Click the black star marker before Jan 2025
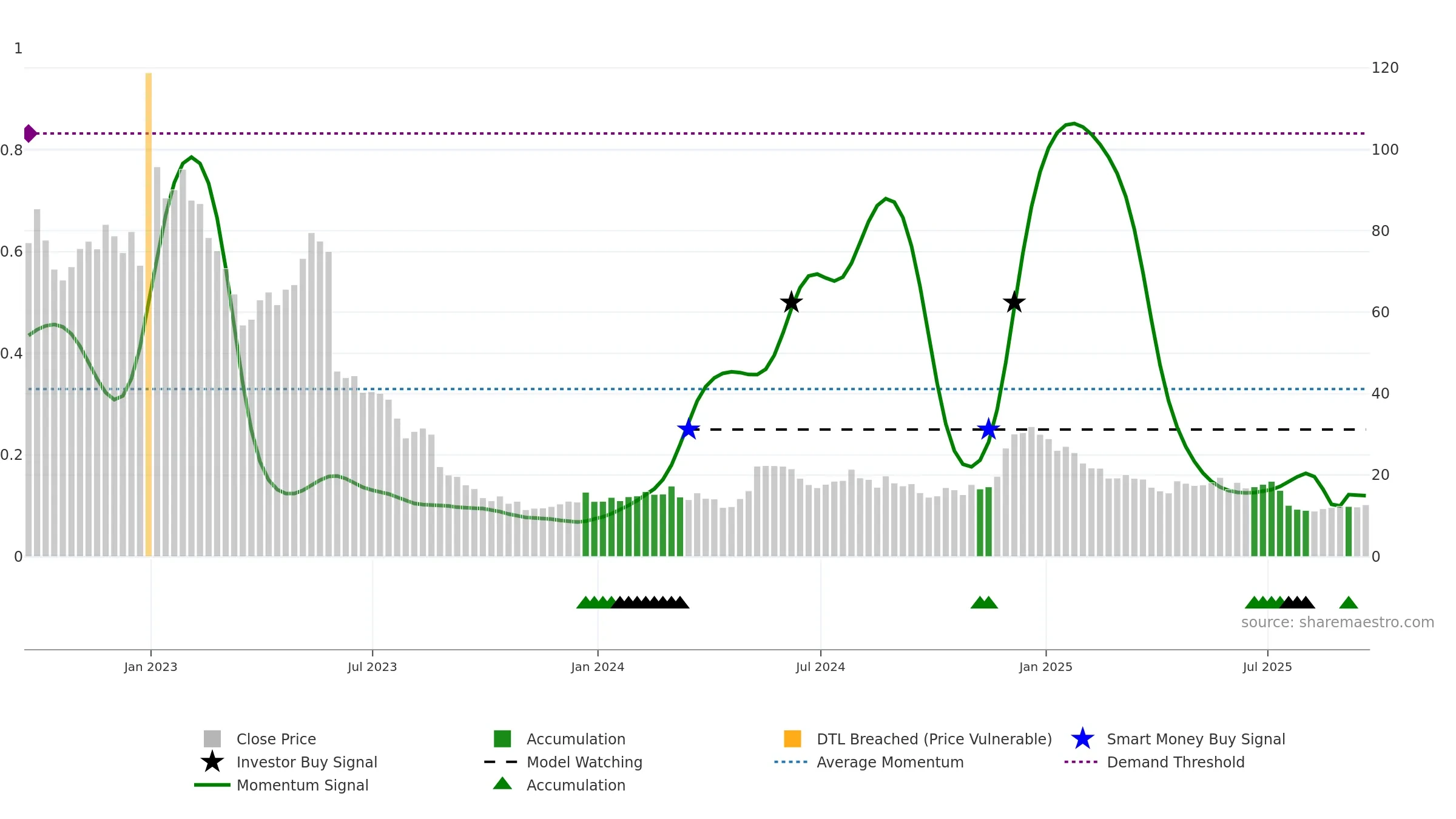This screenshot has height=819, width=1456. (x=1014, y=302)
